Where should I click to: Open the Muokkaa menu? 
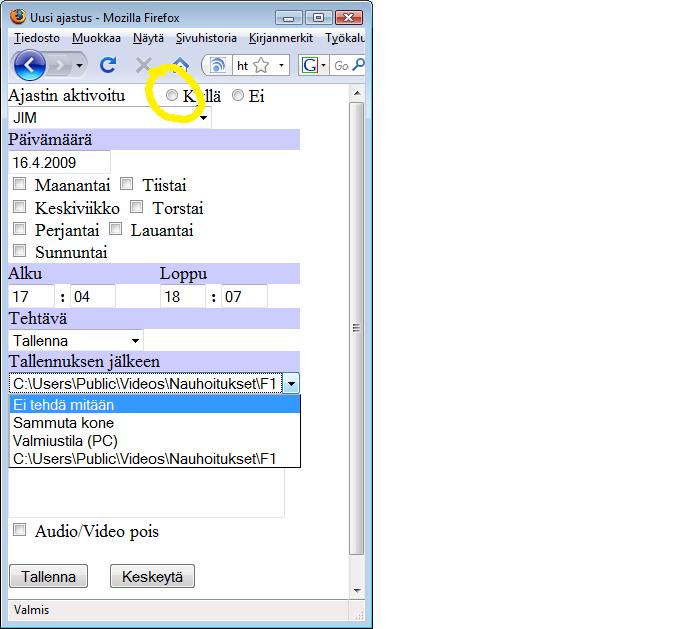point(96,38)
